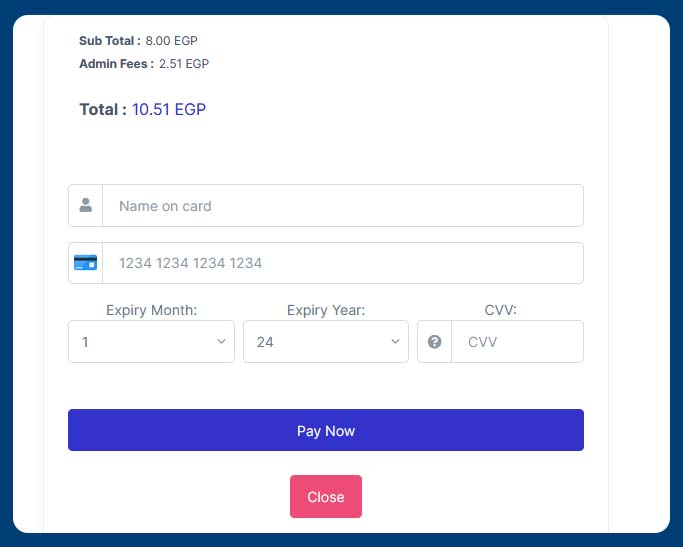Open the Expiry Month dropdown
Image resolution: width=683 pixels, height=547 pixels.
152,342
